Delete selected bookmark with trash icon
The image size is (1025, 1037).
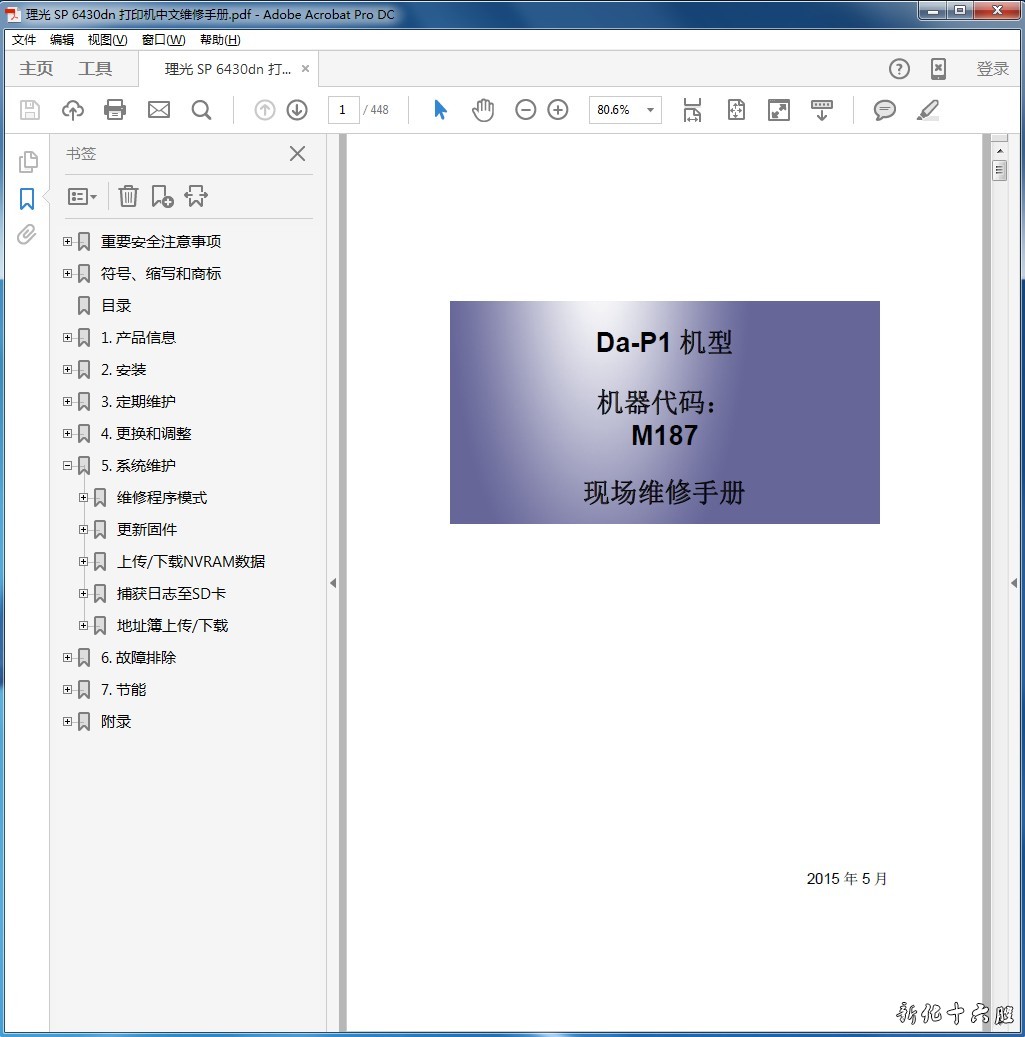128,196
